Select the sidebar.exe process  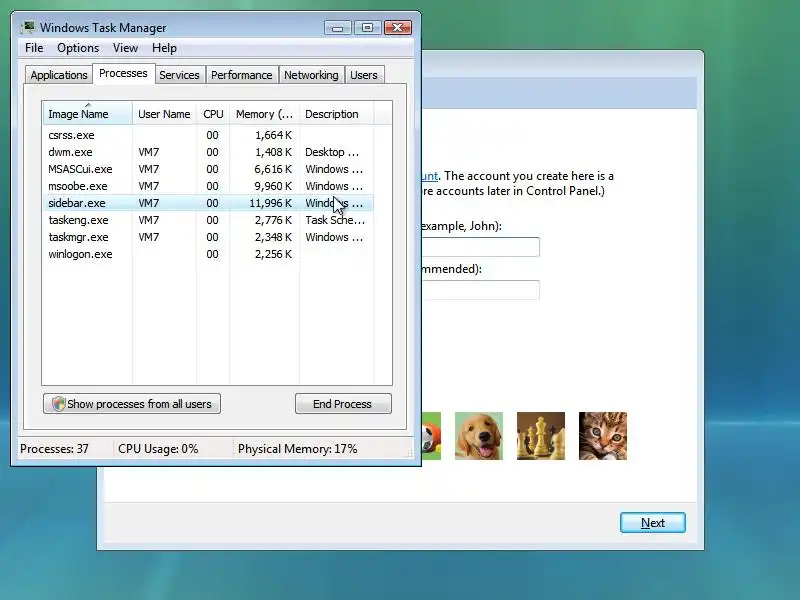(x=208, y=203)
